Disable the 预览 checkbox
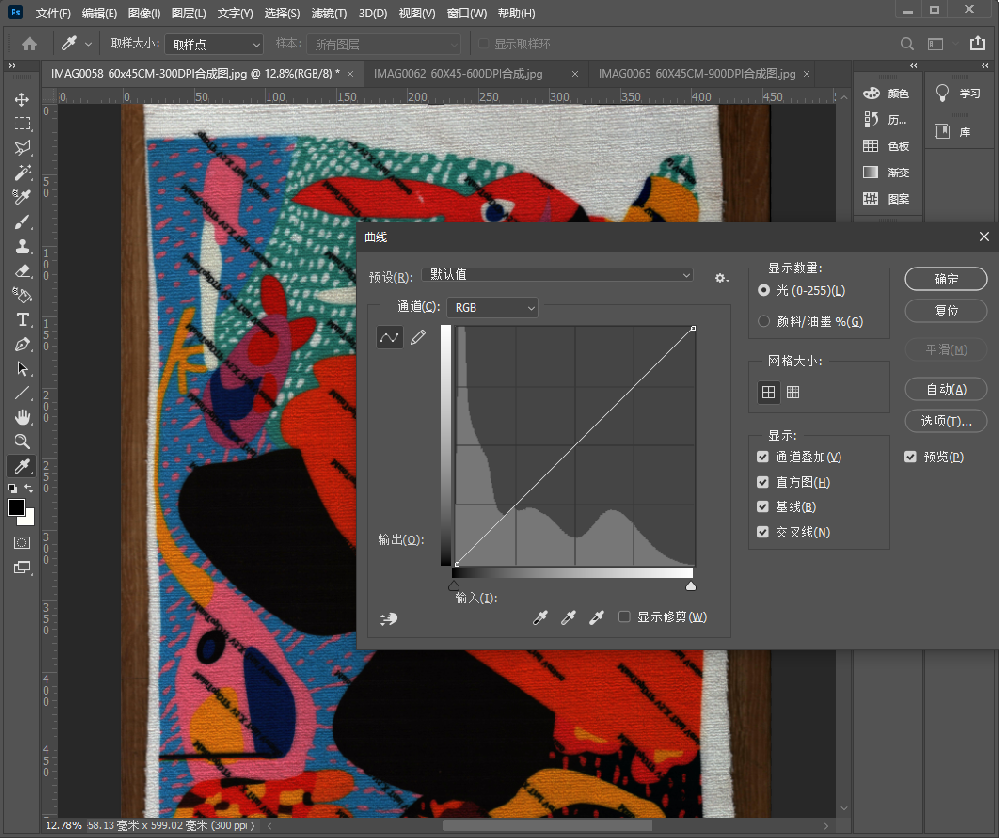999x838 pixels. (910, 457)
